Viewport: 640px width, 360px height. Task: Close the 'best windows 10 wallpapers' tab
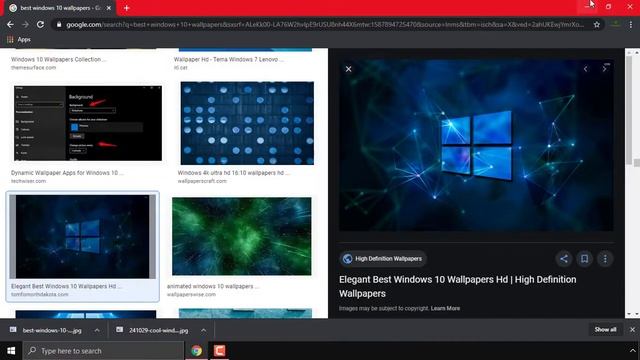point(109,8)
